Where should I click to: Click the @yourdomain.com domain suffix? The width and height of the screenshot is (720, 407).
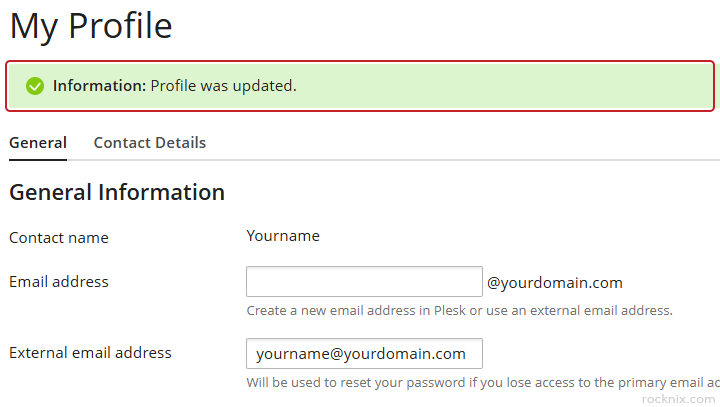coord(555,283)
